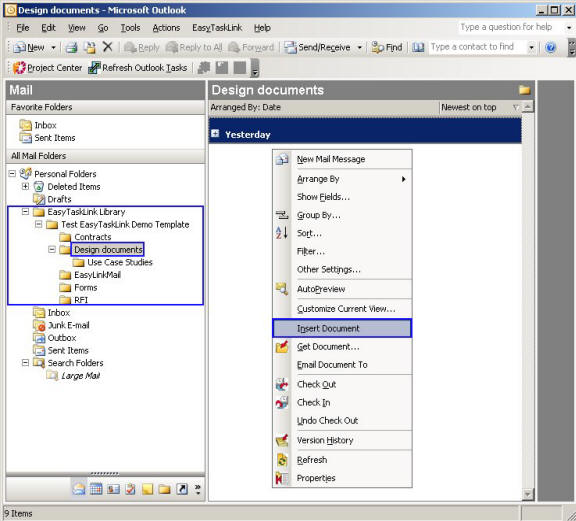Open the EasyTaskLink menu
Viewport: 576px width, 521px height.
[x=217, y=28]
